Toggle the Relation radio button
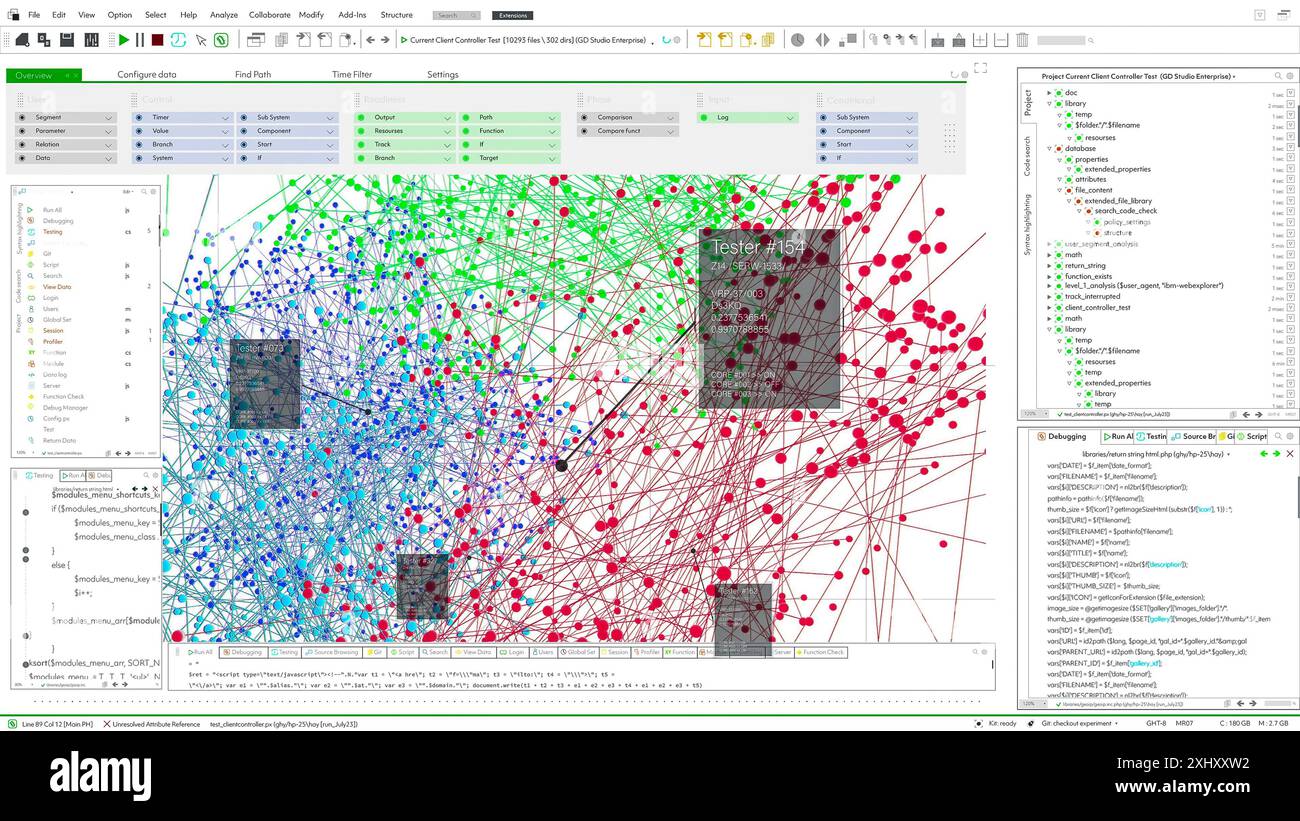This screenshot has height=821, width=1300. click(22, 144)
